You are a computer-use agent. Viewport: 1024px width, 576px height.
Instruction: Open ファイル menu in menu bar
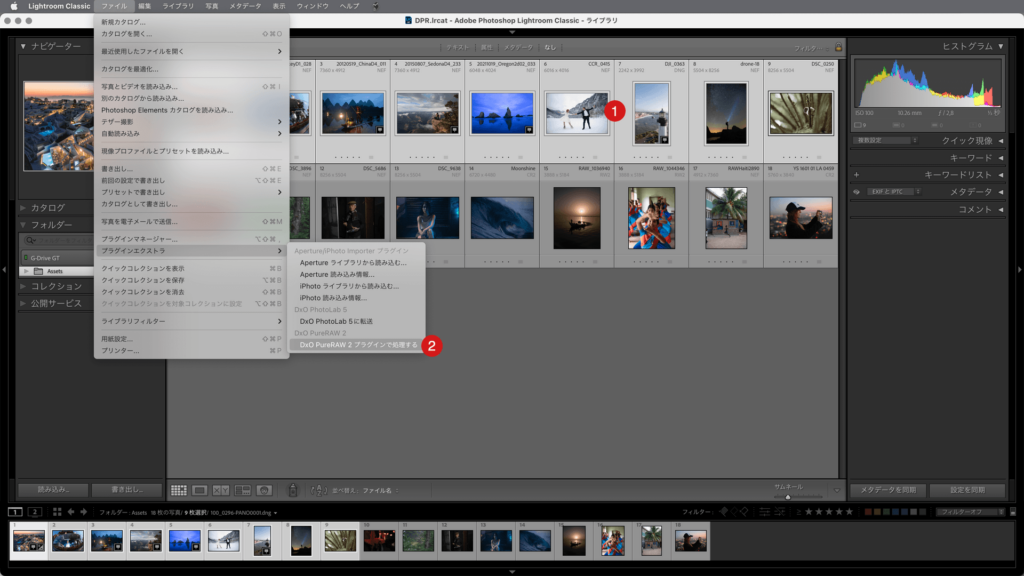click(114, 6)
